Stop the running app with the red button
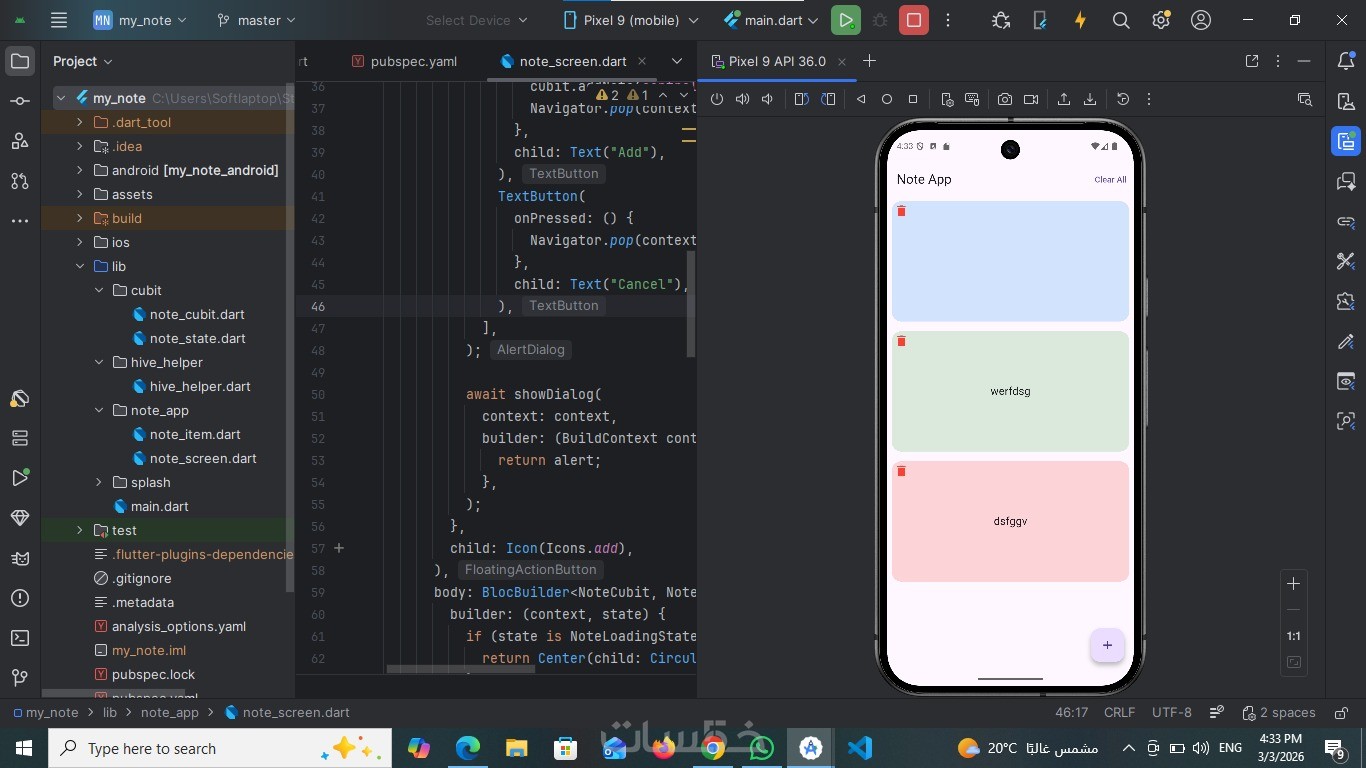Image resolution: width=1366 pixels, height=768 pixels. point(913,20)
